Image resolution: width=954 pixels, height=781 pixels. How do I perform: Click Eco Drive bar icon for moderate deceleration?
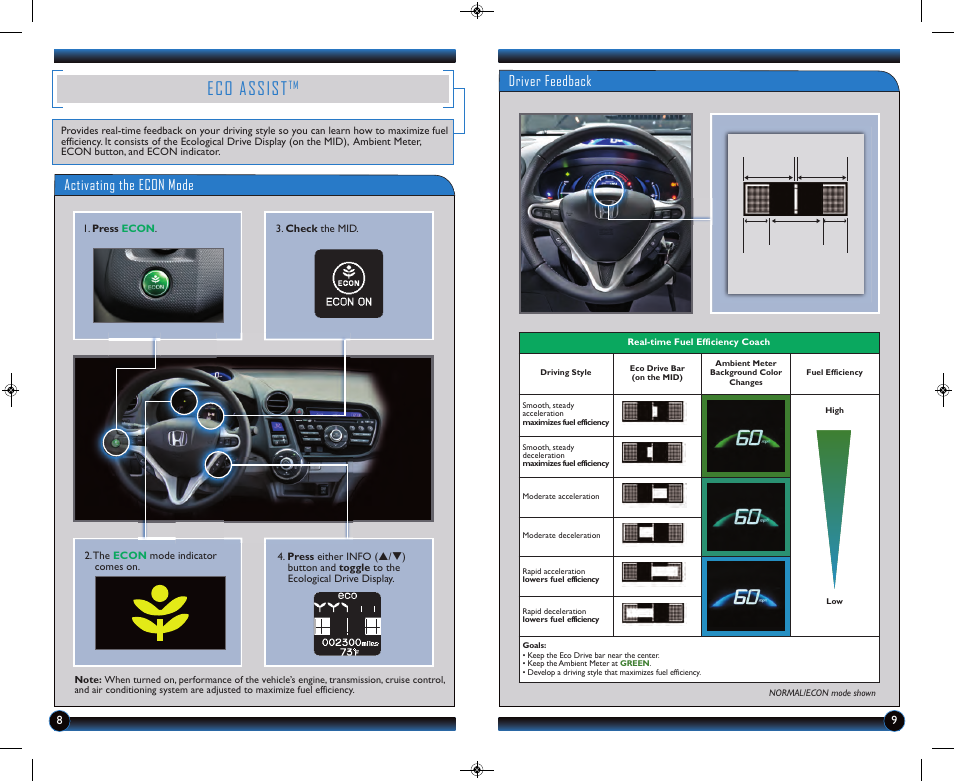coord(652,533)
